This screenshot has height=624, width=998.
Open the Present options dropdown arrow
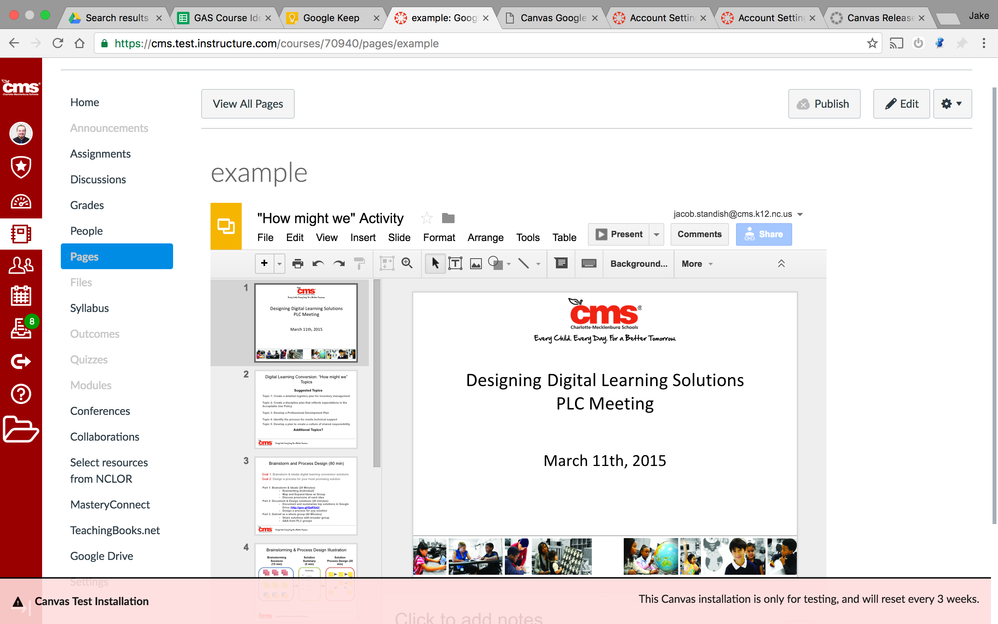(x=656, y=234)
